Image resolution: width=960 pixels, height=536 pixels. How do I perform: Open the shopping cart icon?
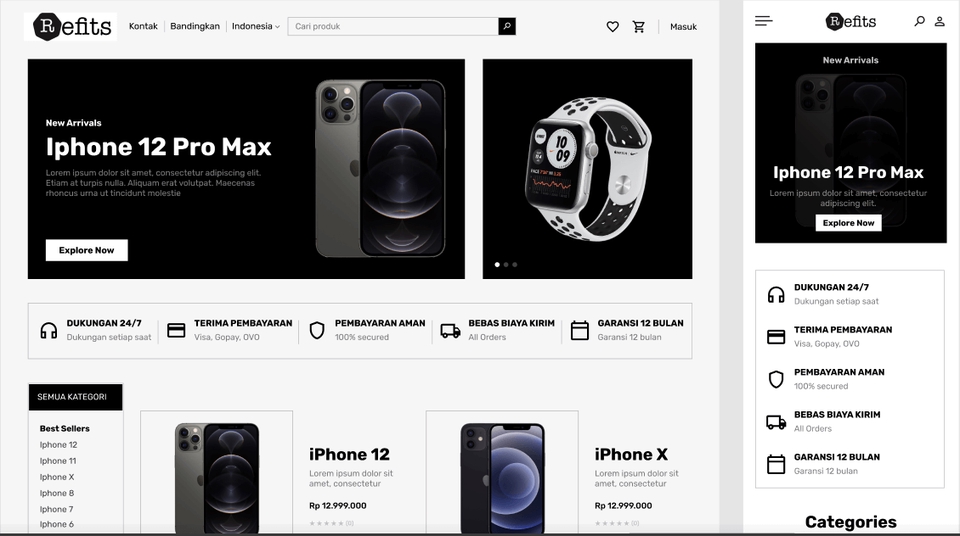(x=639, y=26)
